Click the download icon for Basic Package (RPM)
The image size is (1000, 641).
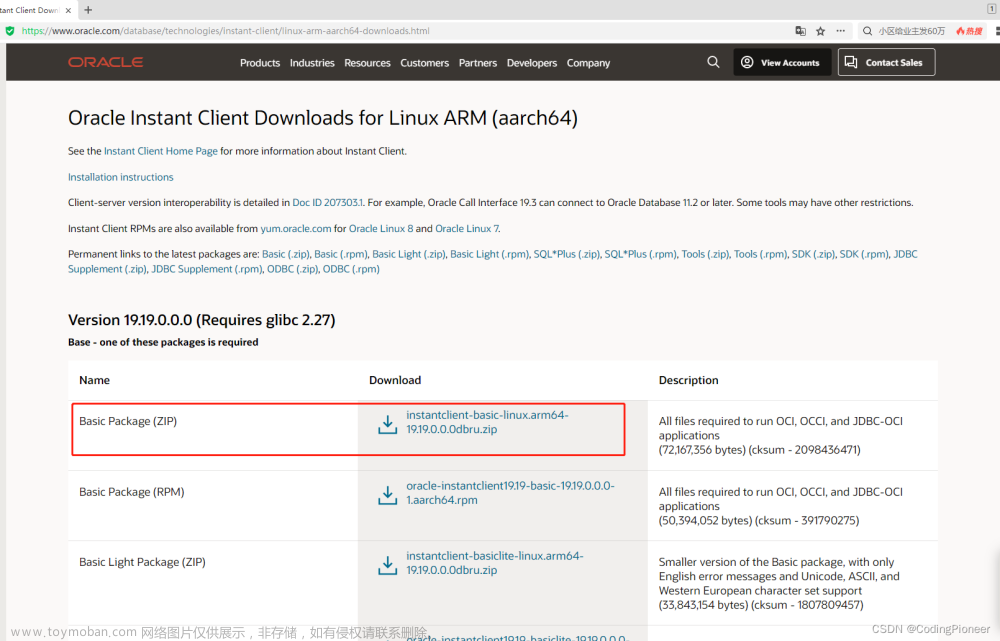pyautogui.click(x=387, y=495)
